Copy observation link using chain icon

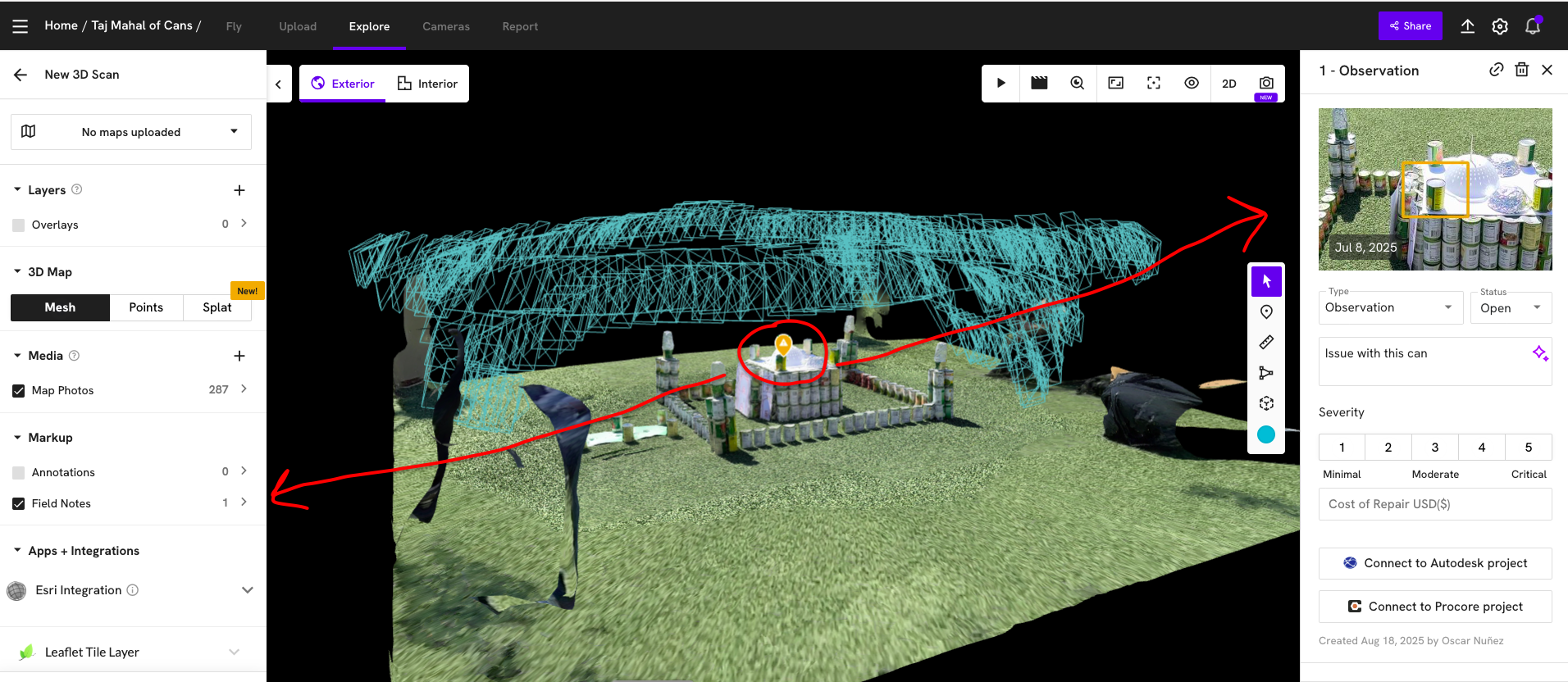(1496, 70)
